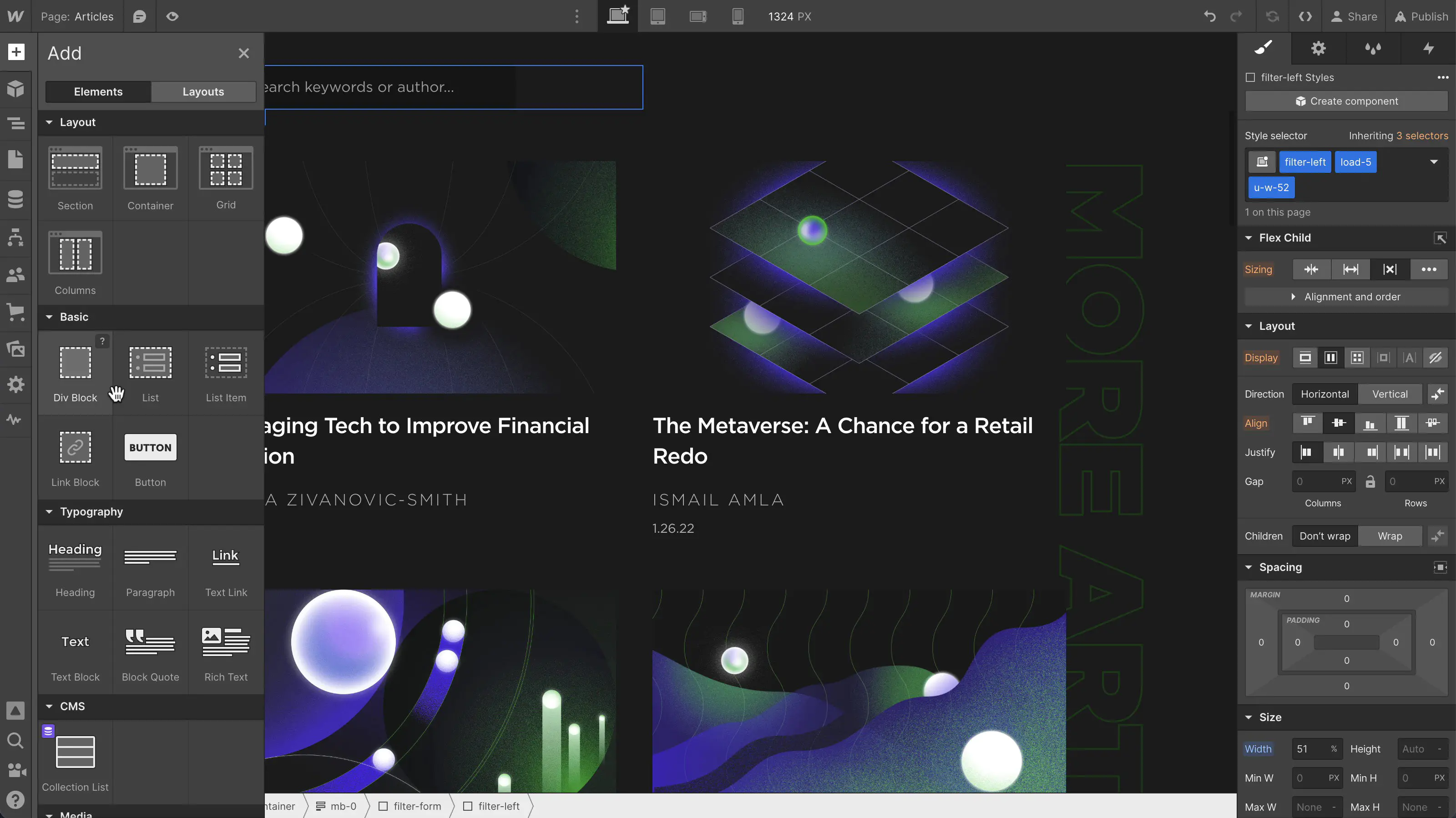The height and width of the screenshot is (818, 1456).
Task: Open the Pages panel icon
Action: (16, 160)
